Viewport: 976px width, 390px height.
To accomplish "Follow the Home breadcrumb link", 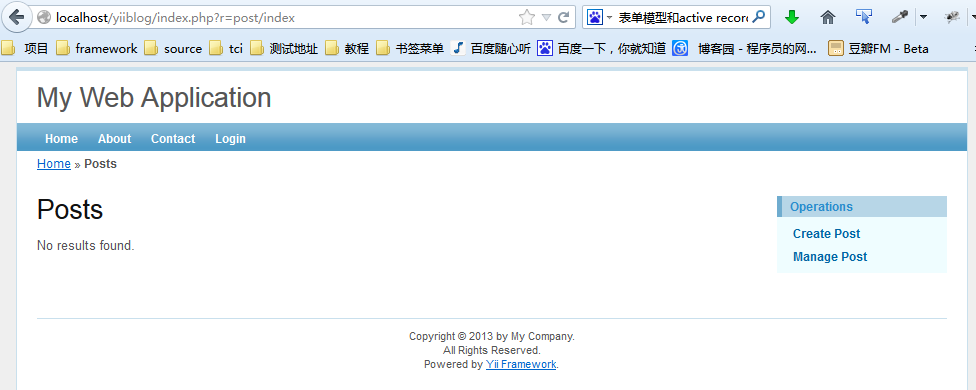I will 54,164.
